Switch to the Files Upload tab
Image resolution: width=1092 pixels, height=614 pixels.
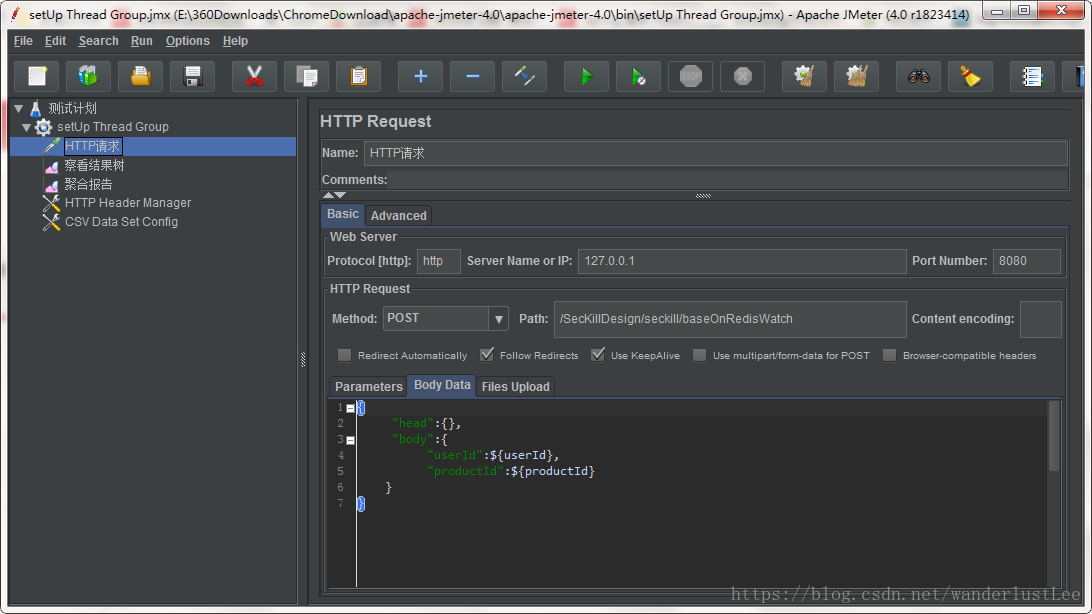pyautogui.click(x=515, y=386)
